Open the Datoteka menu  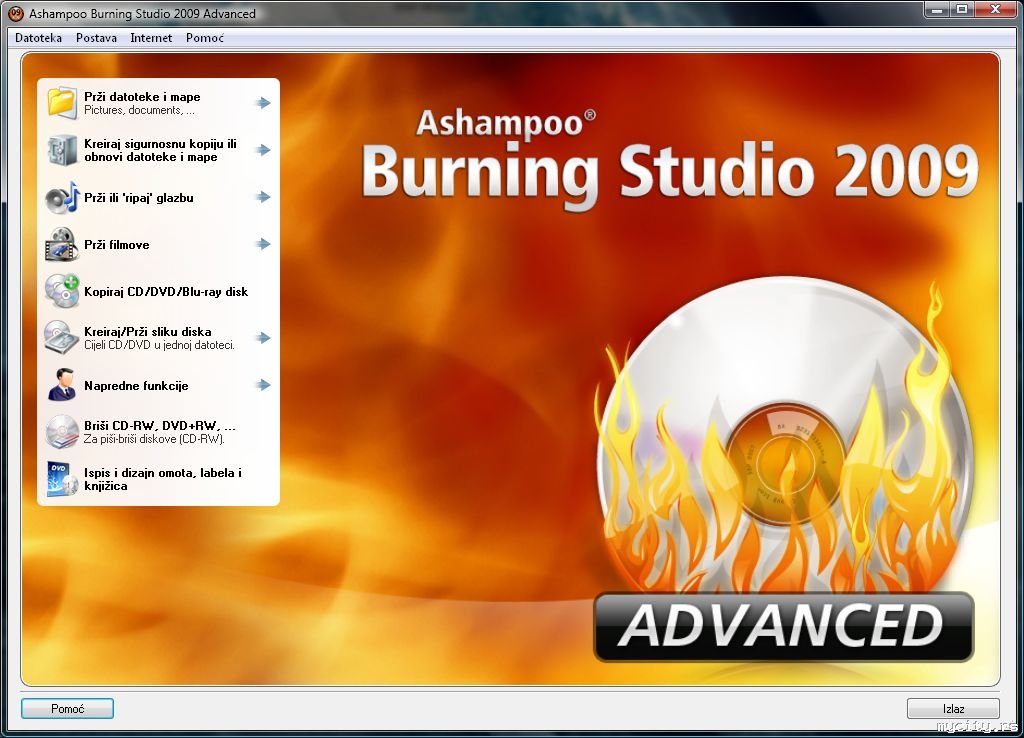(x=39, y=38)
